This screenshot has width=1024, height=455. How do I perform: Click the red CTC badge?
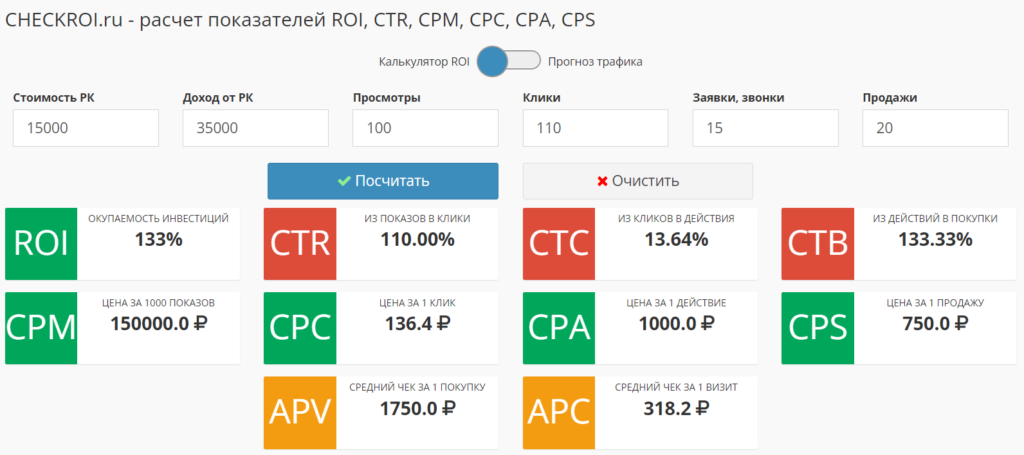coord(559,243)
